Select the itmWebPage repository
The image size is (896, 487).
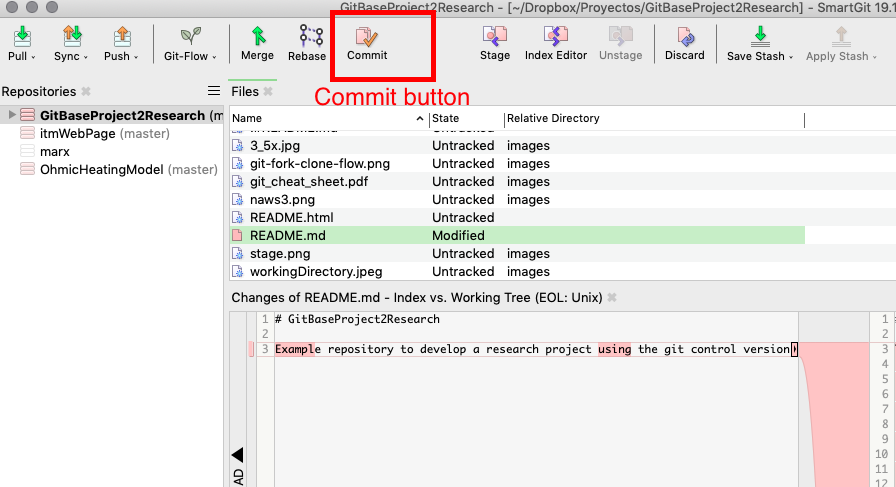[78, 133]
